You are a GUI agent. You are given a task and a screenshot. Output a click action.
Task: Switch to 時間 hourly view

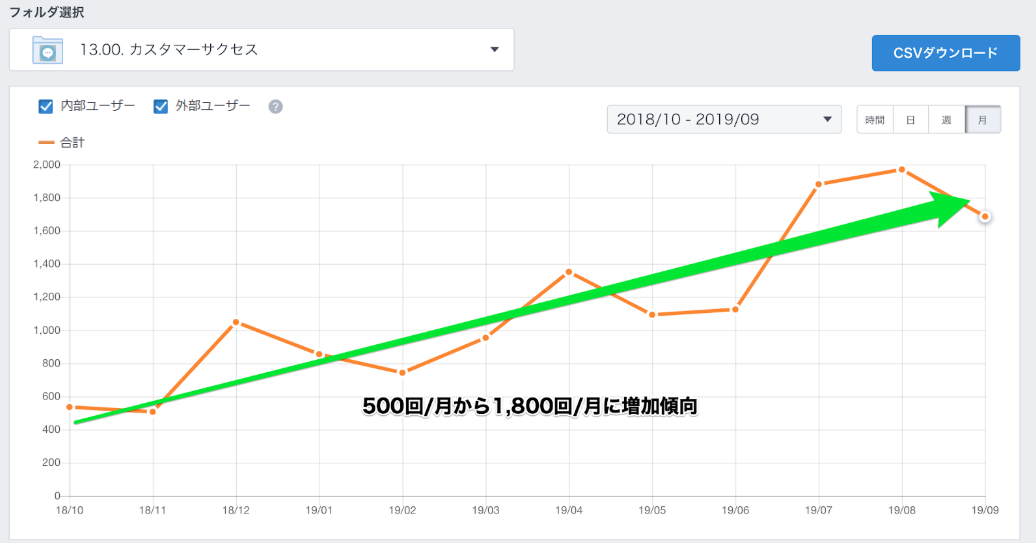click(x=874, y=120)
